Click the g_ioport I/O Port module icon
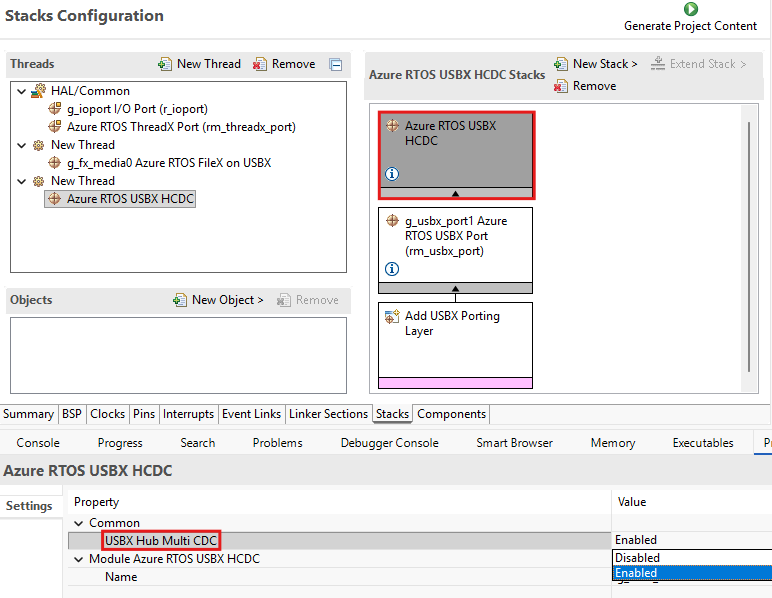Image resolution: width=772 pixels, height=598 pixels. 55,108
